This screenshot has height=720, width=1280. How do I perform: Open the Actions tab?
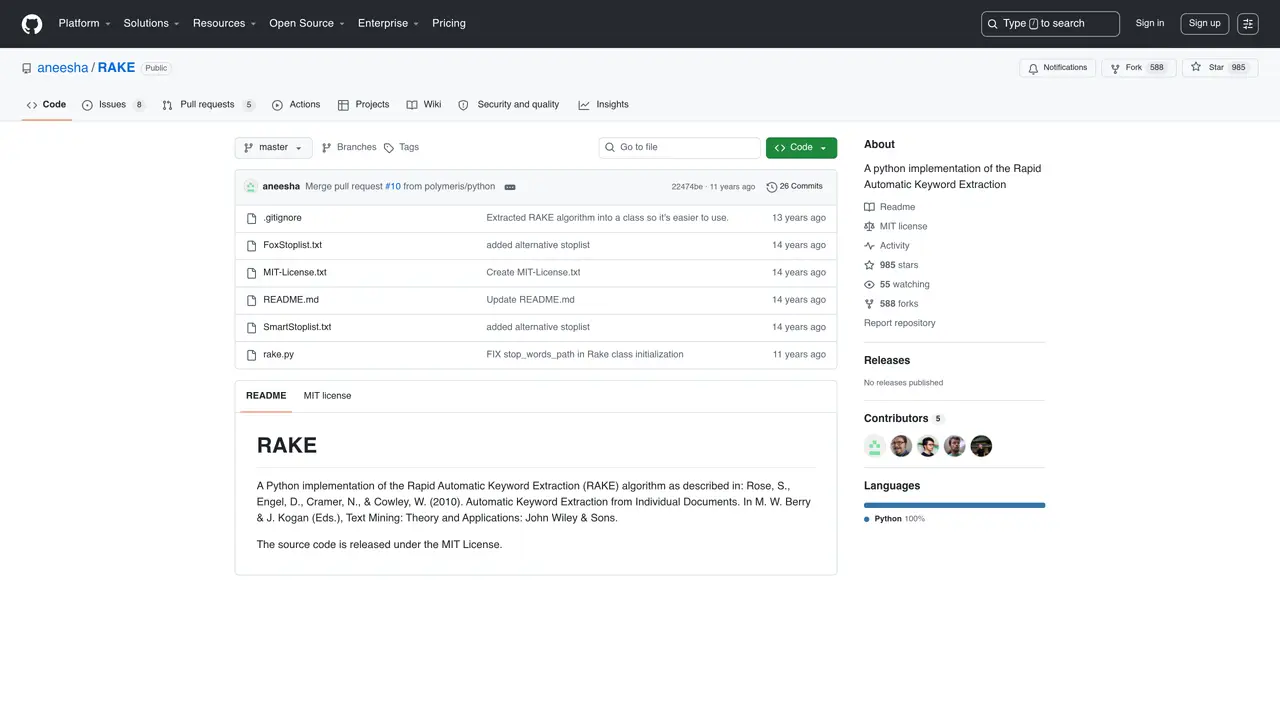(x=296, y=105)
